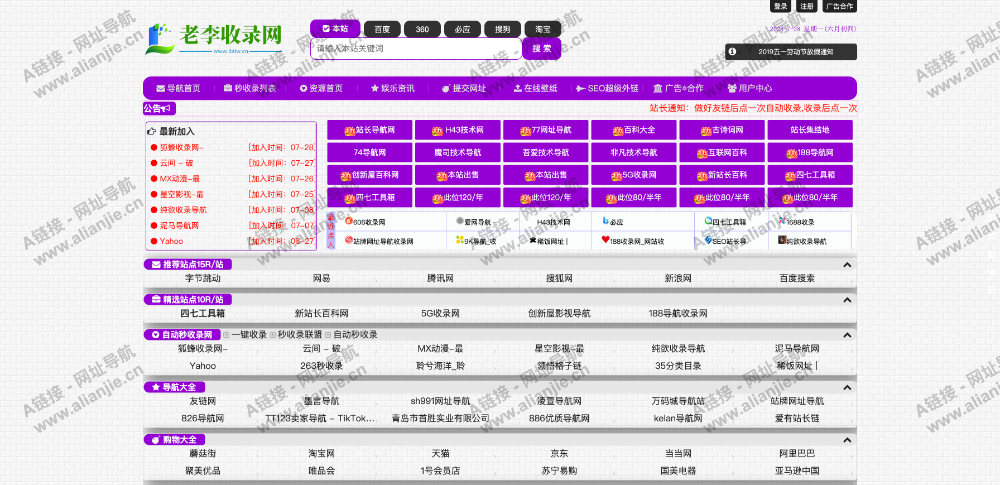Click the keyword search input field

coord(415,48)
